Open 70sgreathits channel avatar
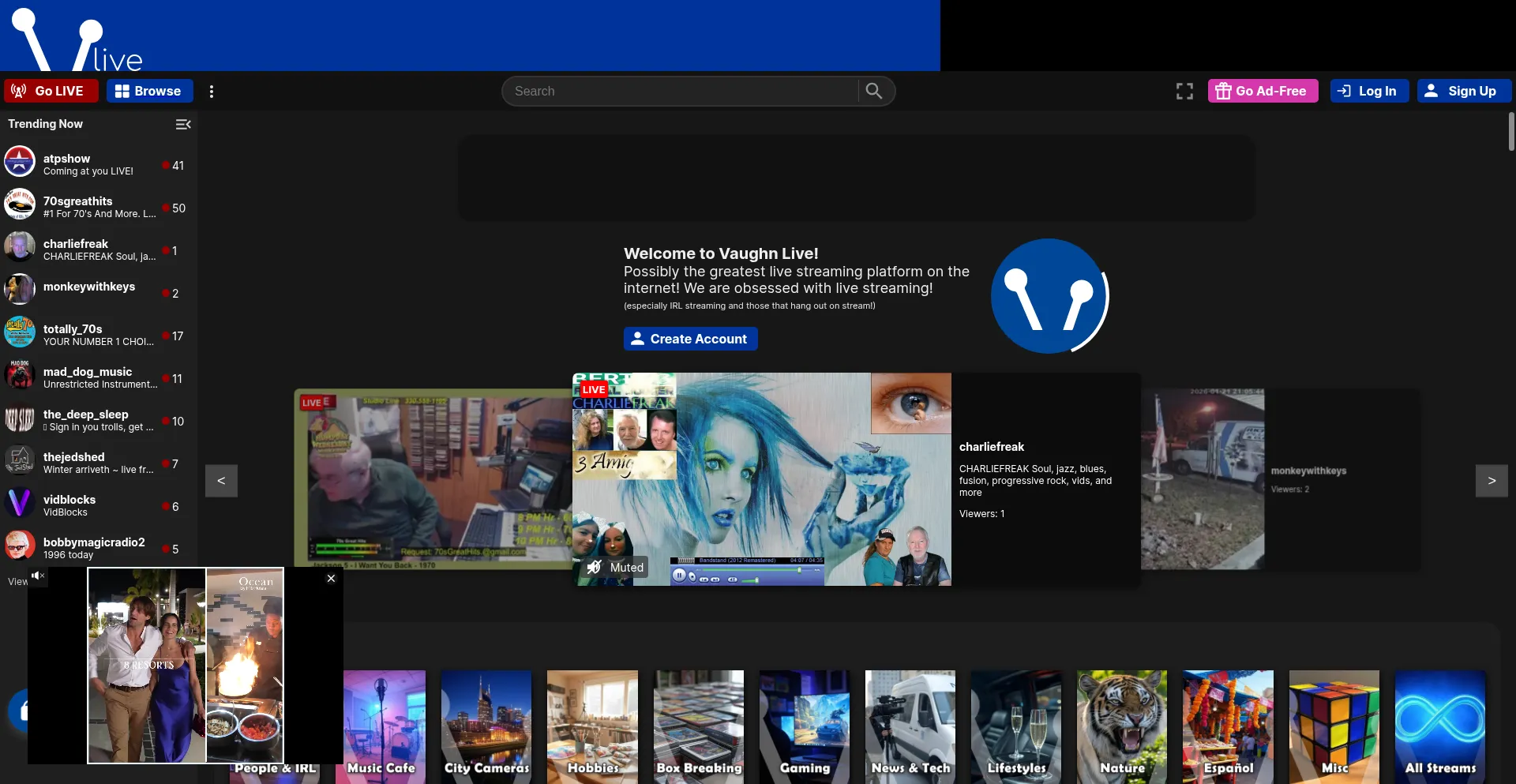Image resolution: width=1516 pixels, height=784 pixels. pos(20,204)
